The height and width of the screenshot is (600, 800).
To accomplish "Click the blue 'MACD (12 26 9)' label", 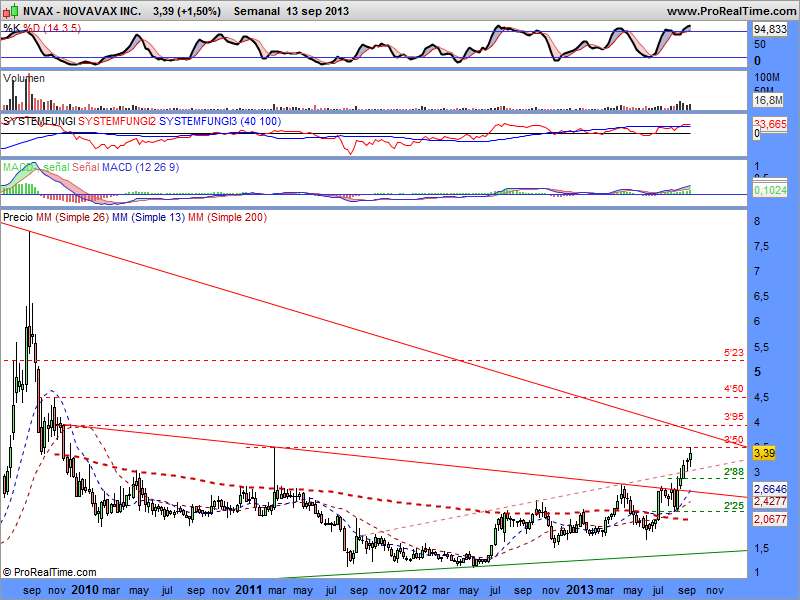I will pyautogui.click(x=140, y=167).
